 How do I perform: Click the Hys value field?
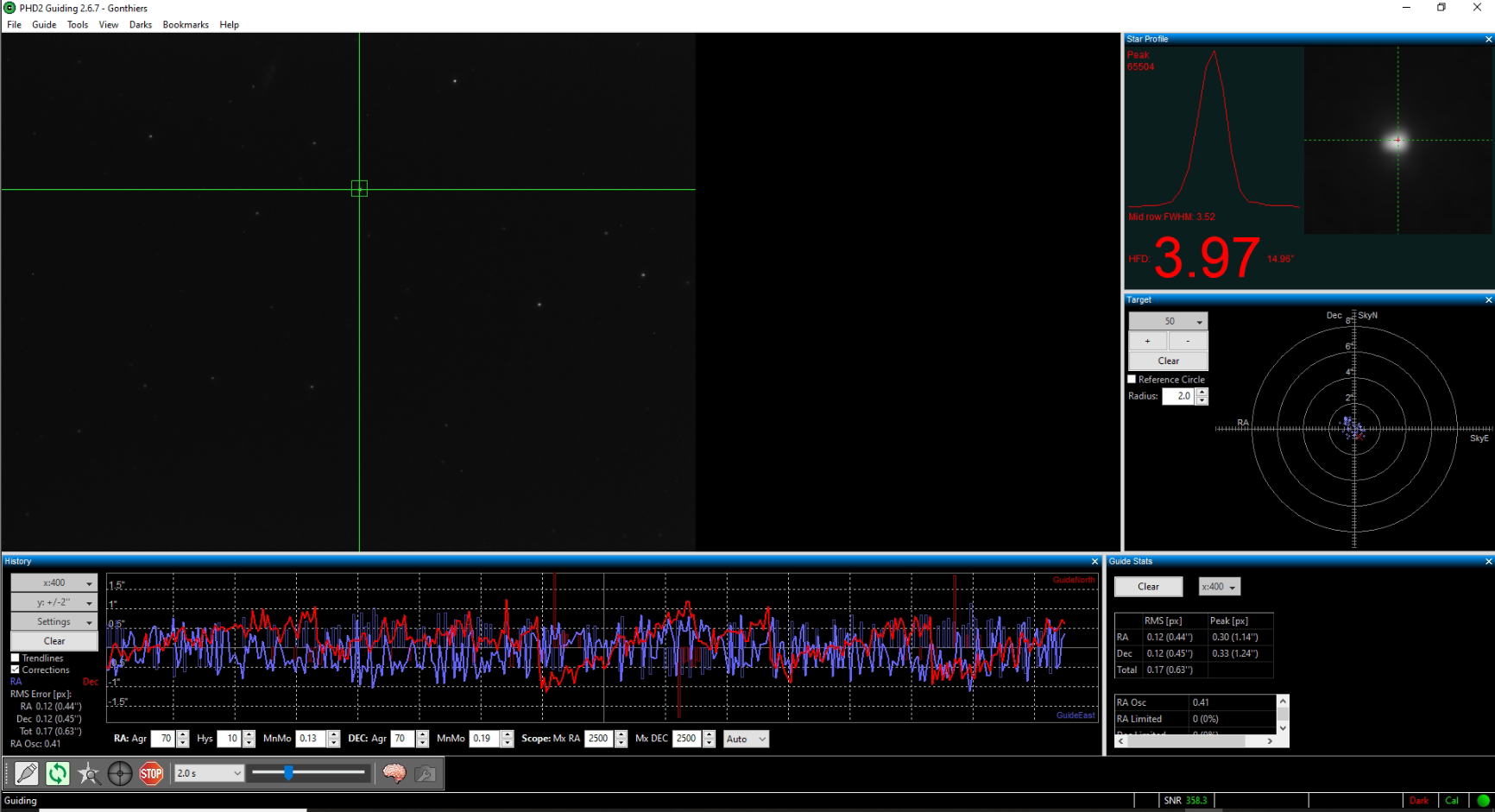tap(230, 739)
